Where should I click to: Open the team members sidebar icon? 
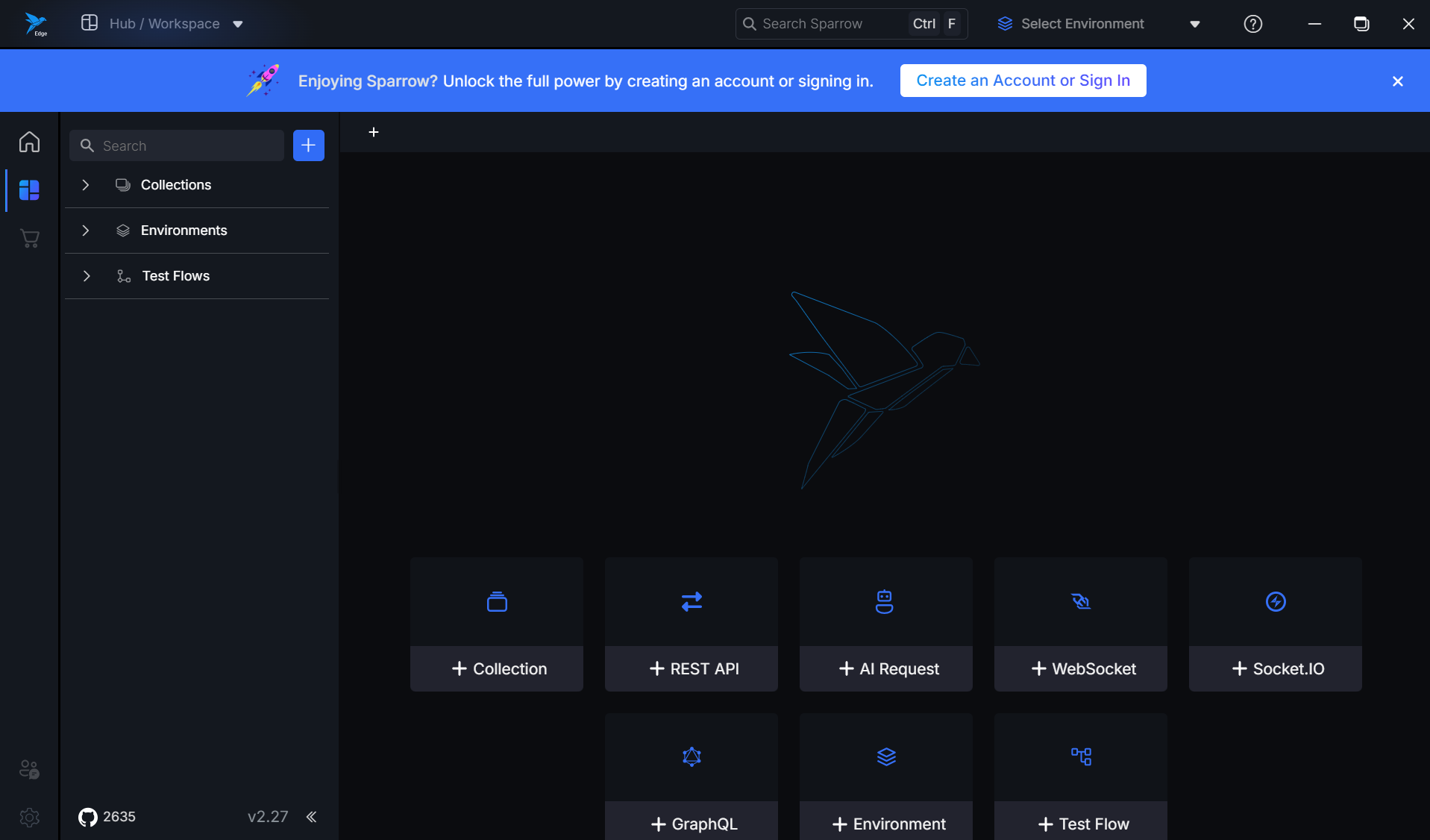pos(29,769)
